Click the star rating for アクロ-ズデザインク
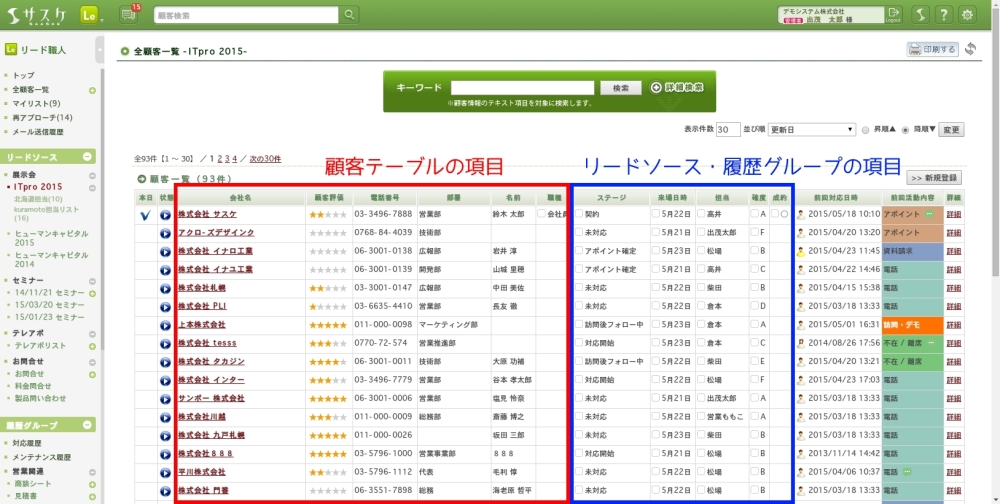 click(327, 233)
